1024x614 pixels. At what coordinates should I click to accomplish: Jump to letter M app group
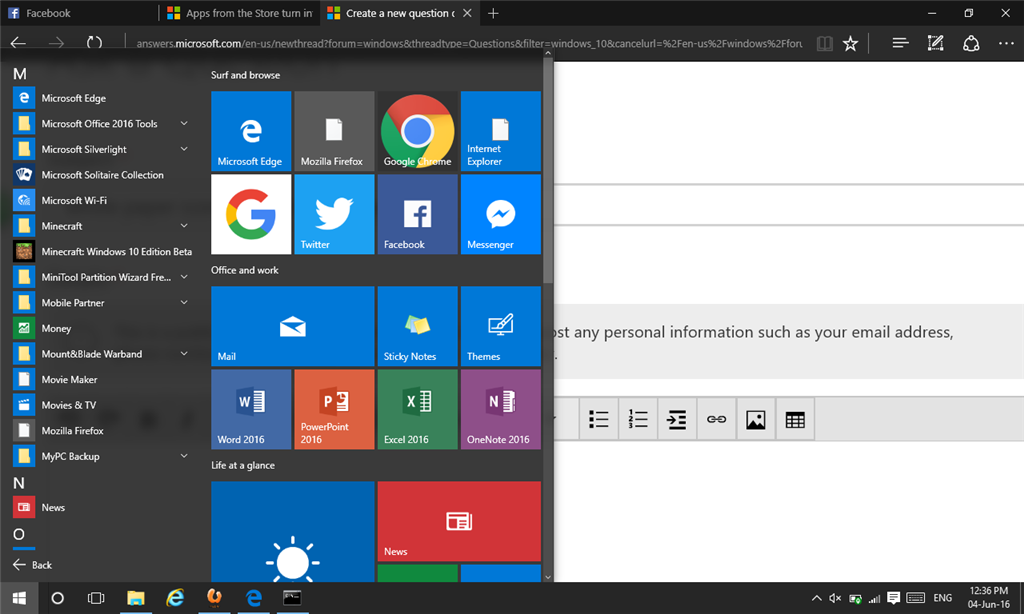20,74
